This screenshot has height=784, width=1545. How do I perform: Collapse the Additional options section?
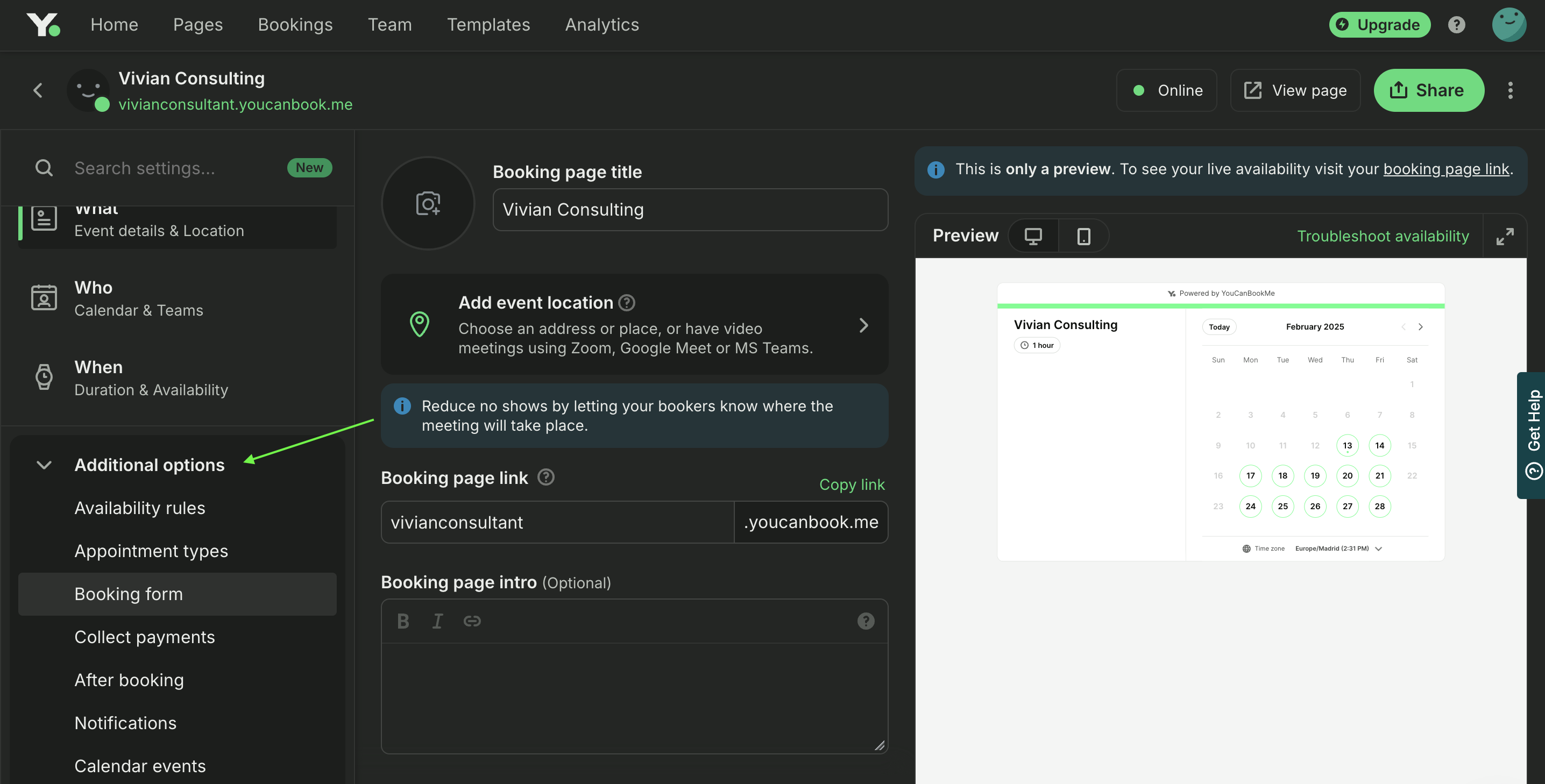pos(43,465)
